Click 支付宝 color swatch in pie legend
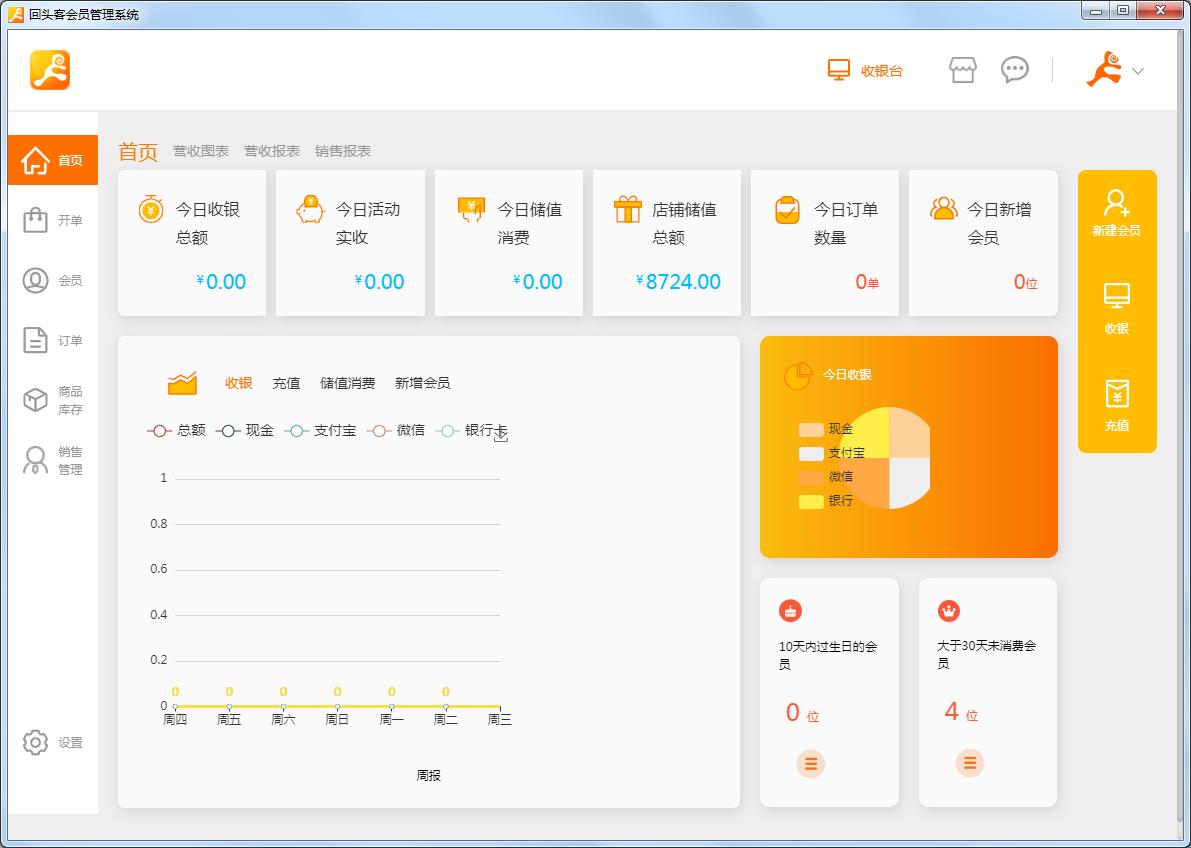Screen dimensions: 1191x848 811,454
